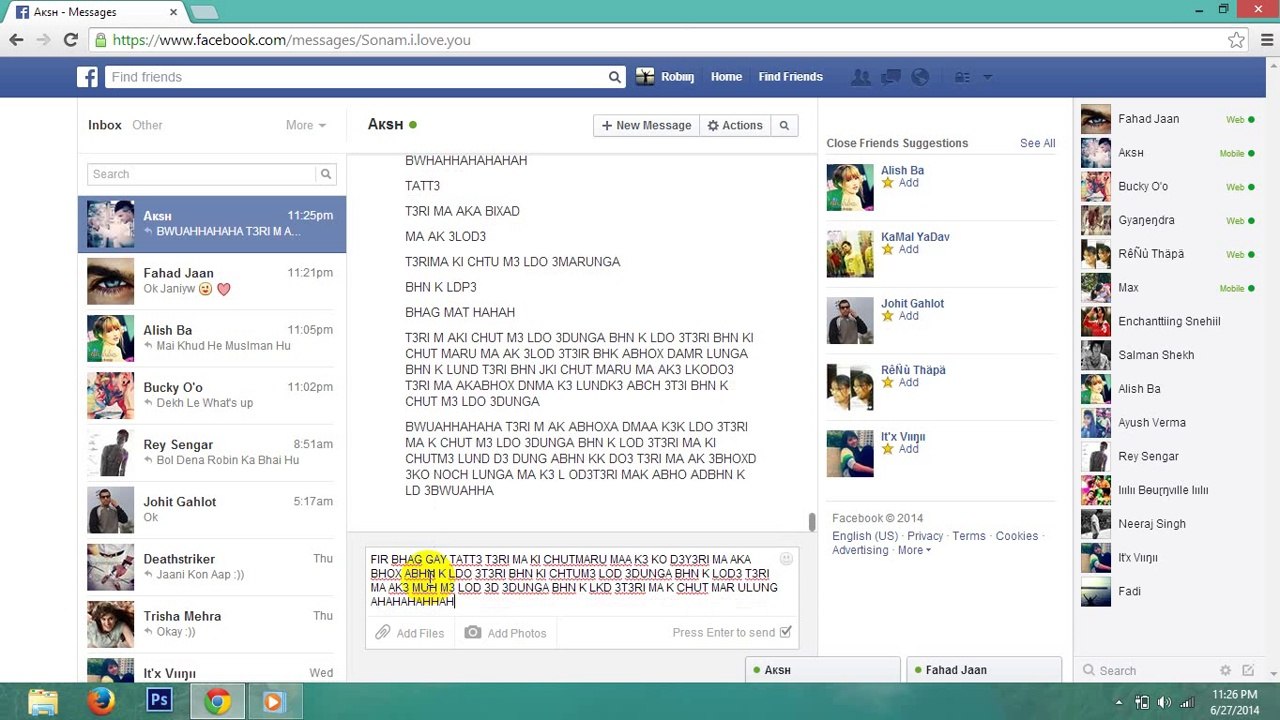1280x720 pixels.
Task: Change language via English (US) link
Action: (865, 536)
